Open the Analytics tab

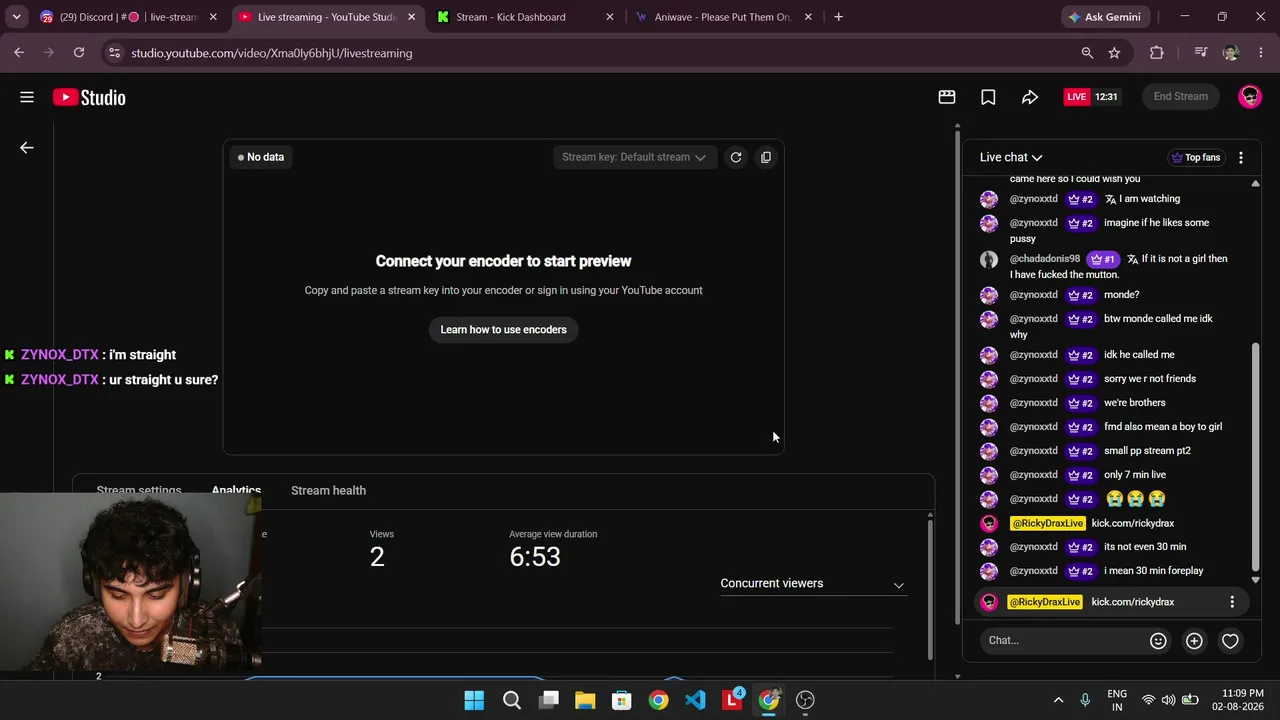pos(236,491)
